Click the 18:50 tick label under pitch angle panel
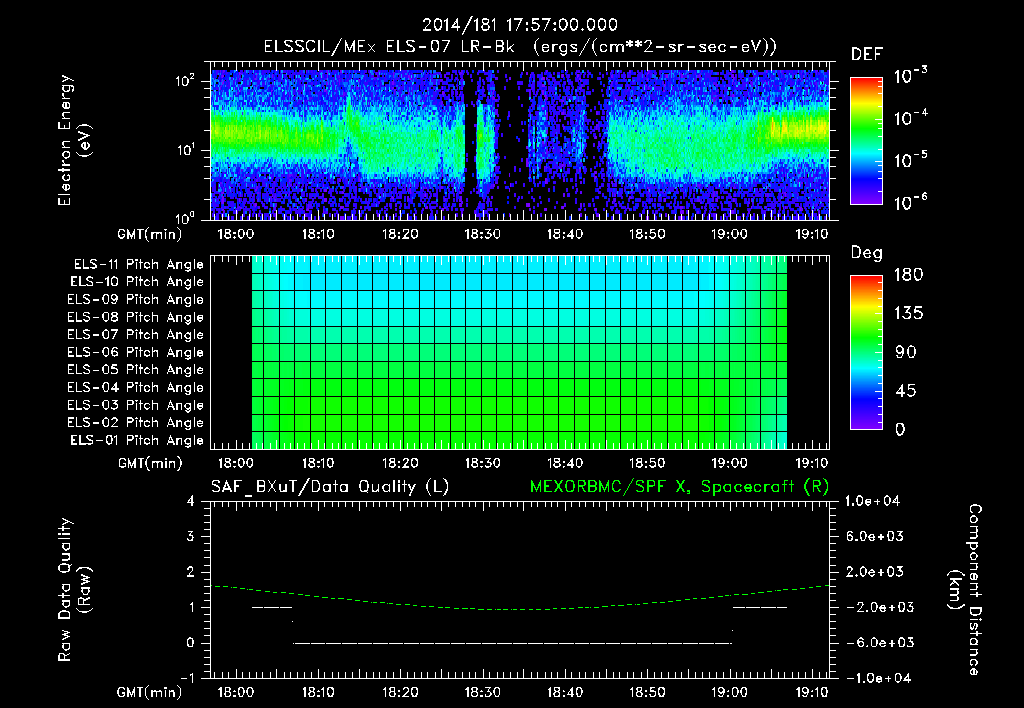Screen dimensions: 1024x708 [x=647, y=463]
